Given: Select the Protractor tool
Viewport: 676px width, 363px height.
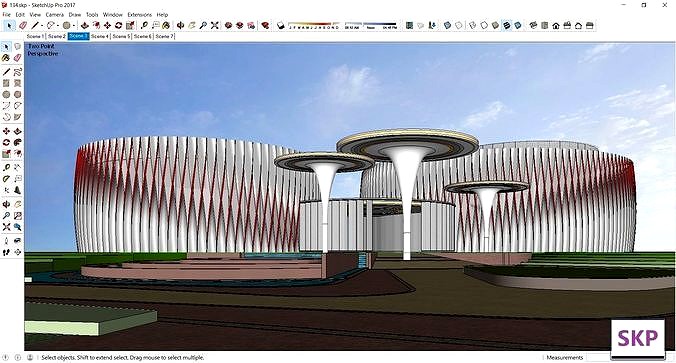Looking at the screenshot, I should (x=6, y=178).
